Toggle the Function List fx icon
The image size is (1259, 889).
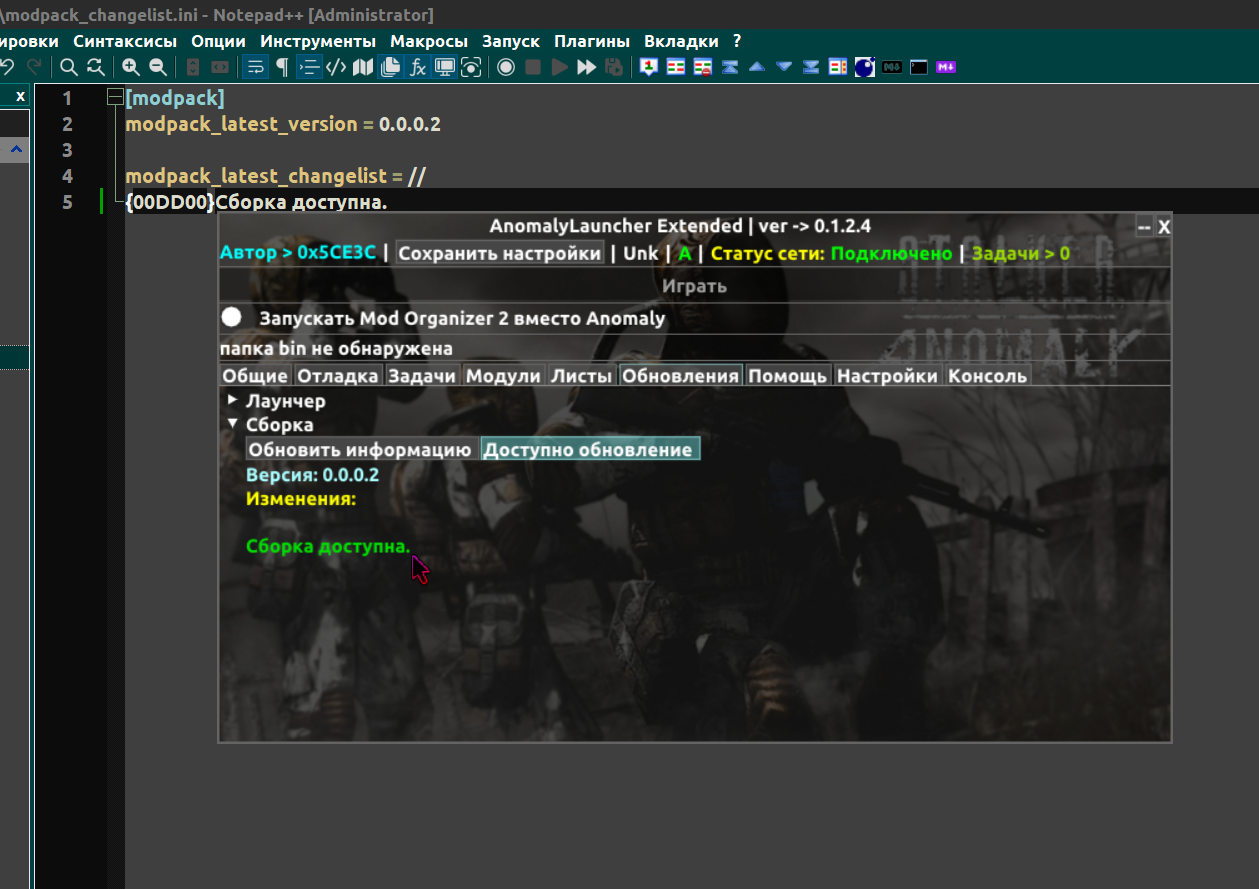click(417, 67)
